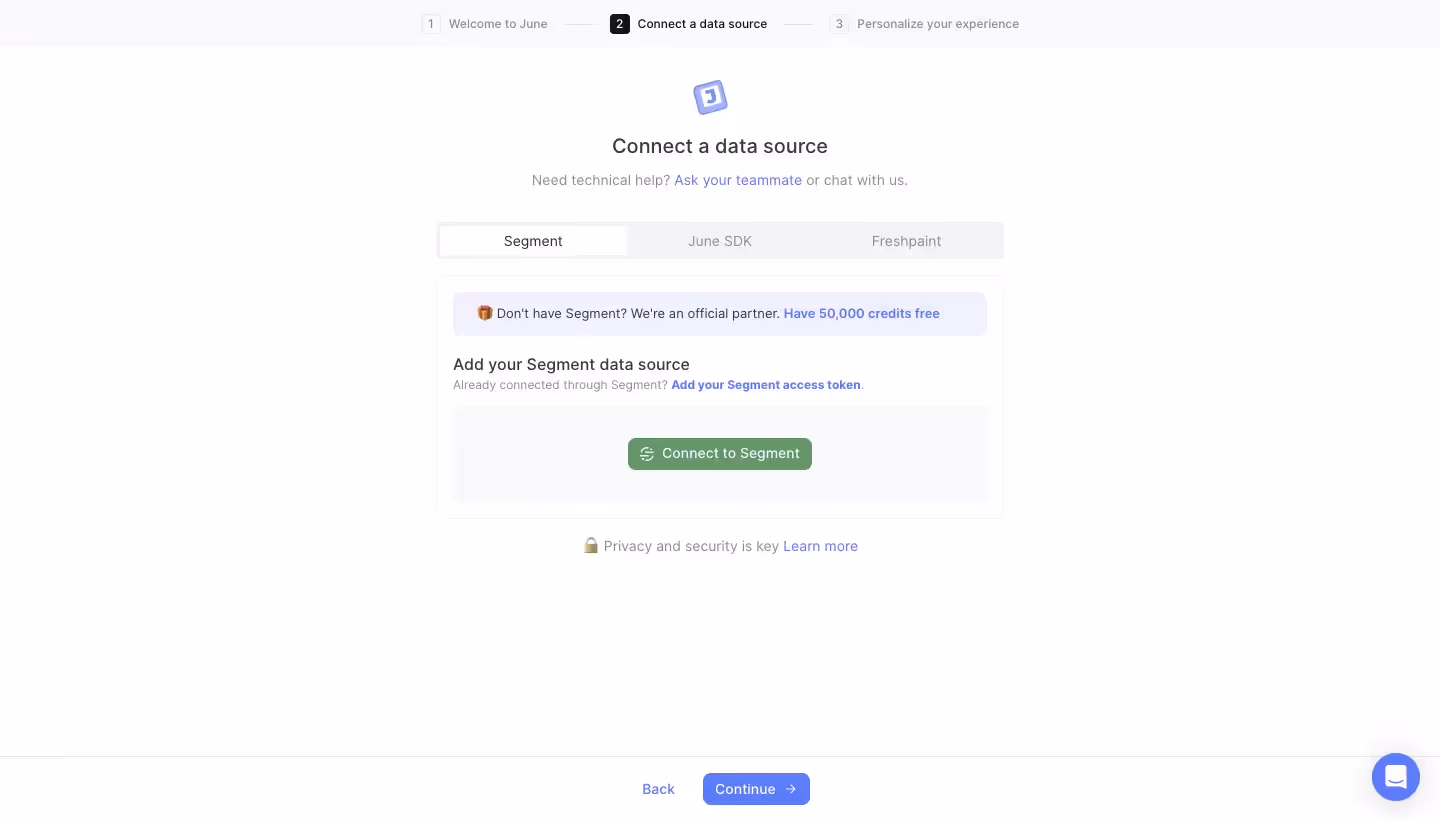This screenshot has width=1440, height=821.
Task: Select step 1 circle labeled Welcome to June
Action: [x=431, y=24]
